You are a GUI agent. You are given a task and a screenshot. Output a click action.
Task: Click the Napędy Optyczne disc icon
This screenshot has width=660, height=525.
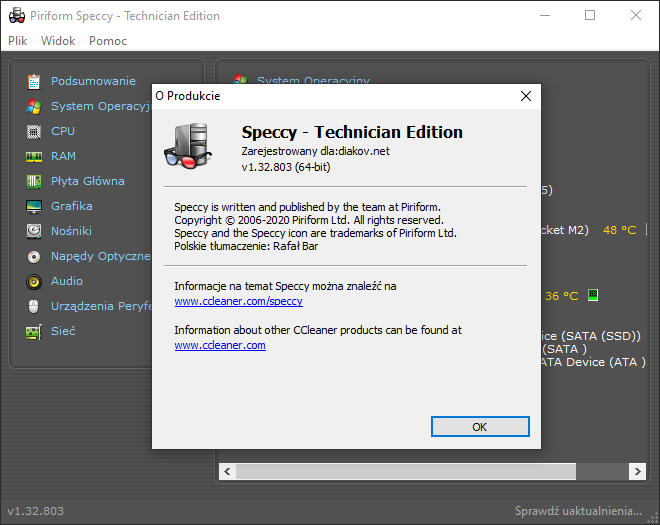tap(34, 256)
